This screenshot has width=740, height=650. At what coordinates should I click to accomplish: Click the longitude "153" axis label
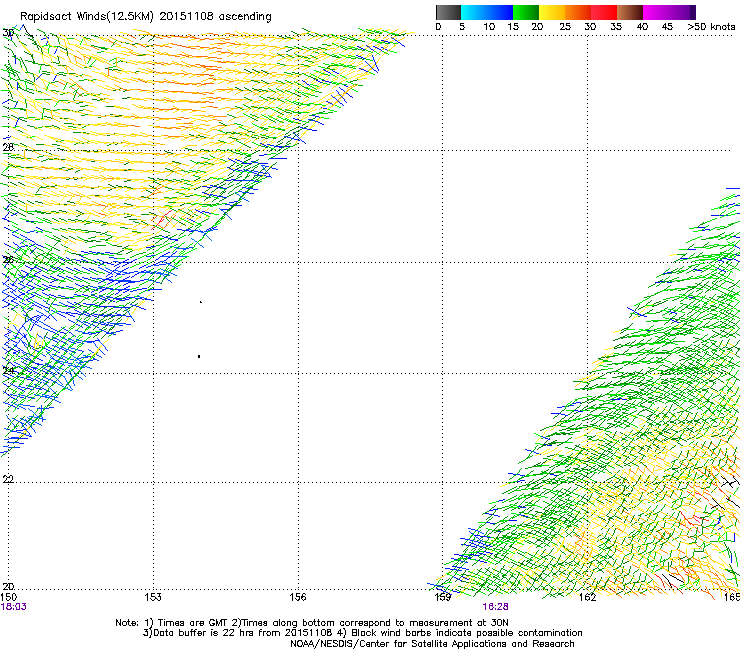[x=153, y=597]
